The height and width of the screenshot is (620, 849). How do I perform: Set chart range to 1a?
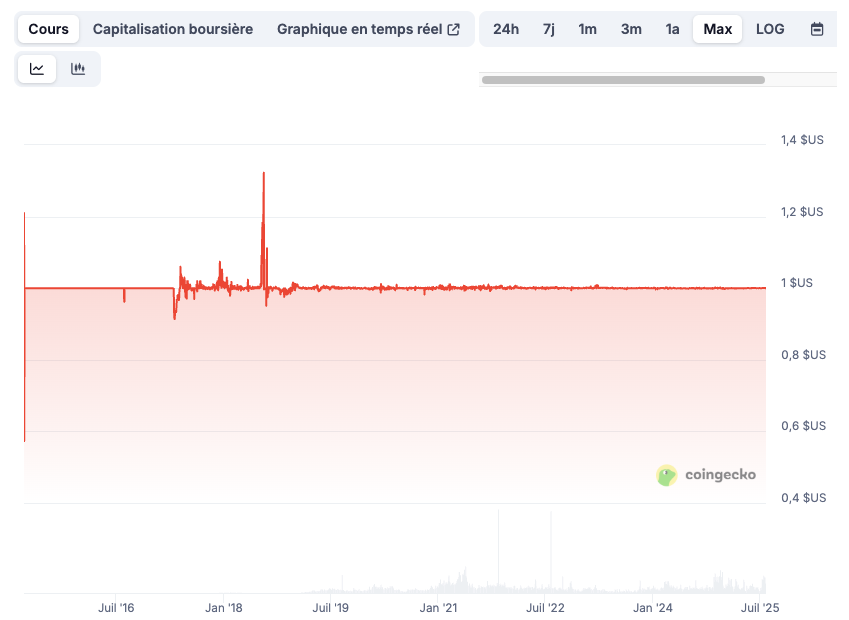pyautogui.click(x=672, y=29)
